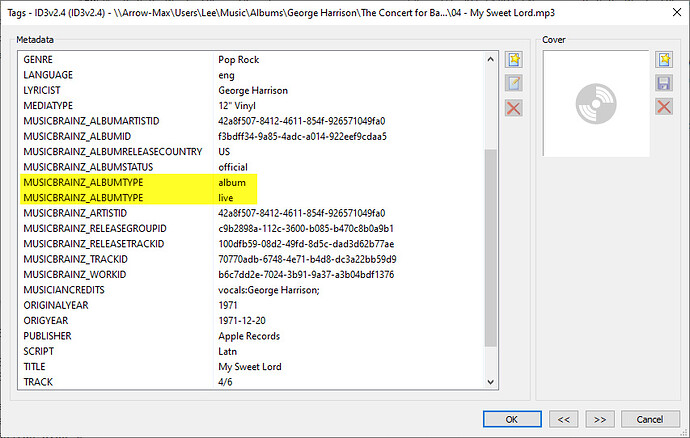Select the MUSICBRAINZ_ALBUMSTATUS row
Image resolution: width=690 pixels, height=438 pixels.
tap(251, 167)
